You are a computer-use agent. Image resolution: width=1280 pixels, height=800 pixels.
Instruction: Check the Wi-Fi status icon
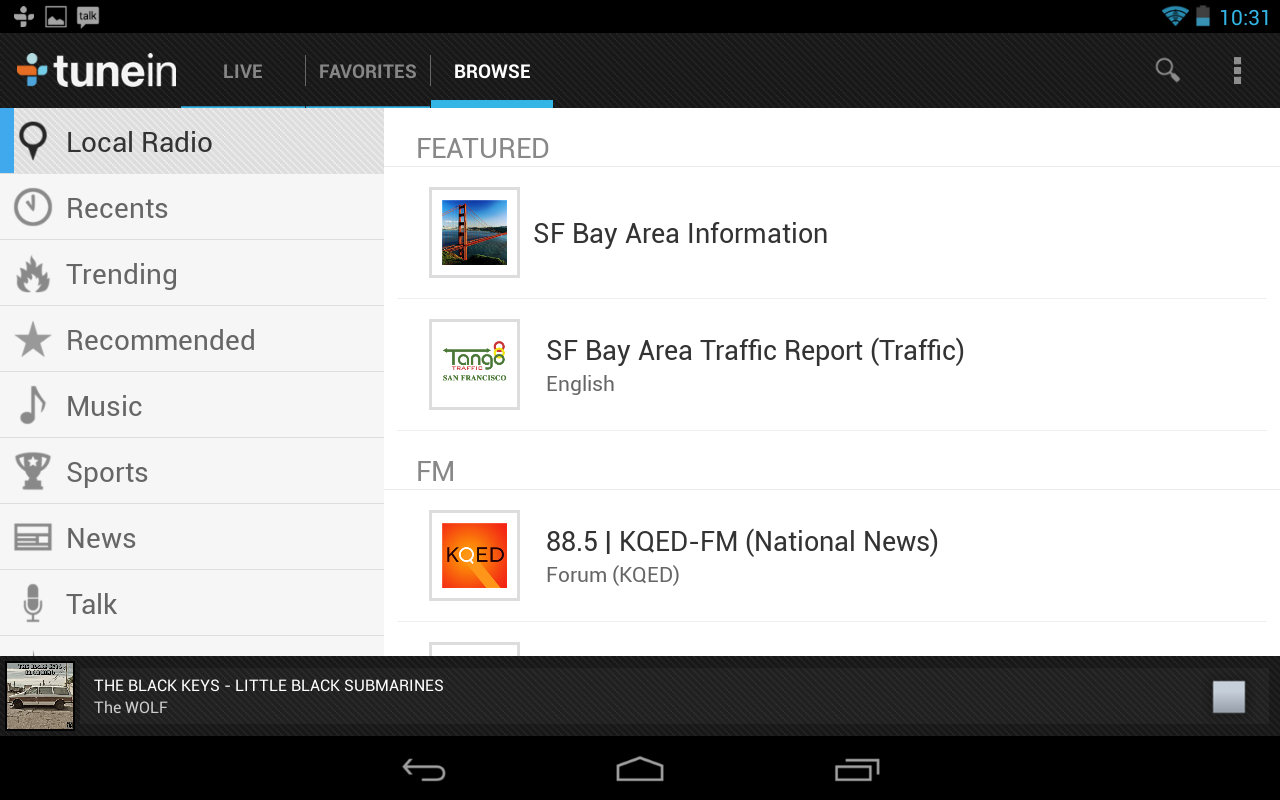coord(1175,16)
